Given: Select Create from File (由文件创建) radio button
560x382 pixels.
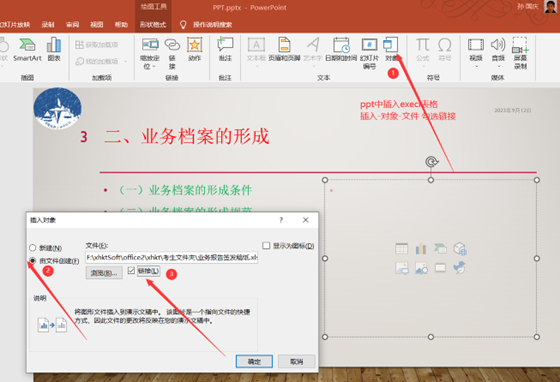Looking at the screenshot, I should (32, 261).
